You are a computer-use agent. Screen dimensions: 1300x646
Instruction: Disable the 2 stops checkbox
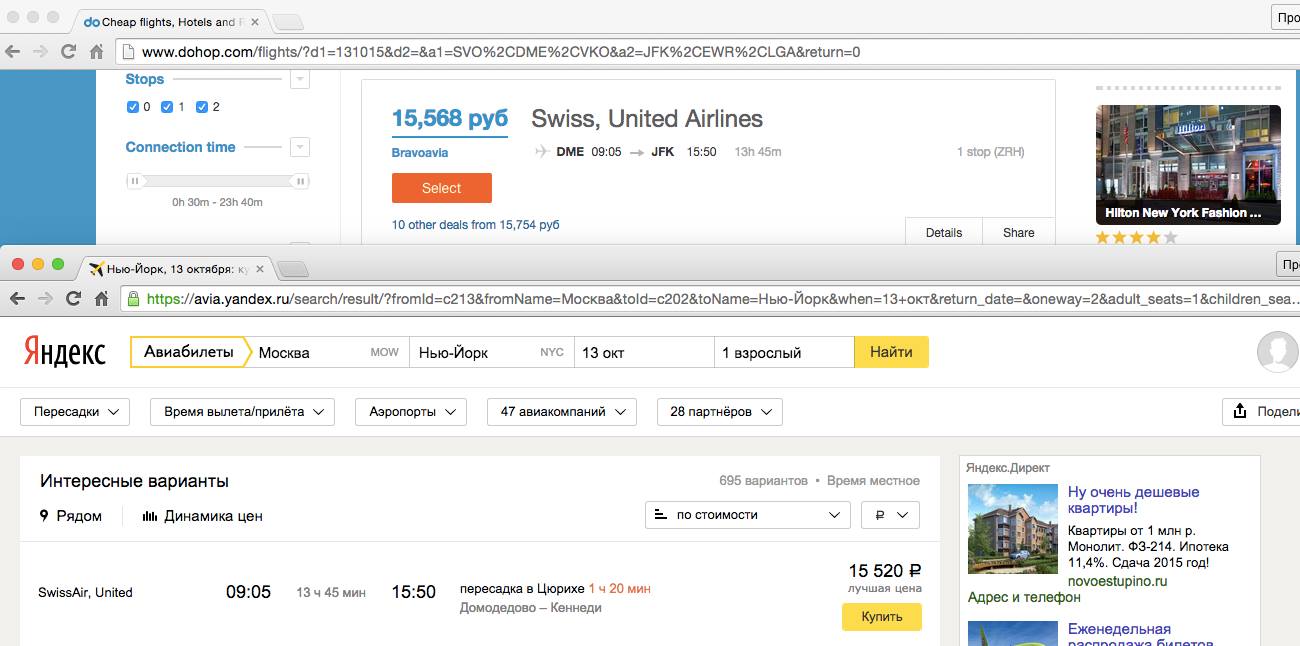coord(202,107)
